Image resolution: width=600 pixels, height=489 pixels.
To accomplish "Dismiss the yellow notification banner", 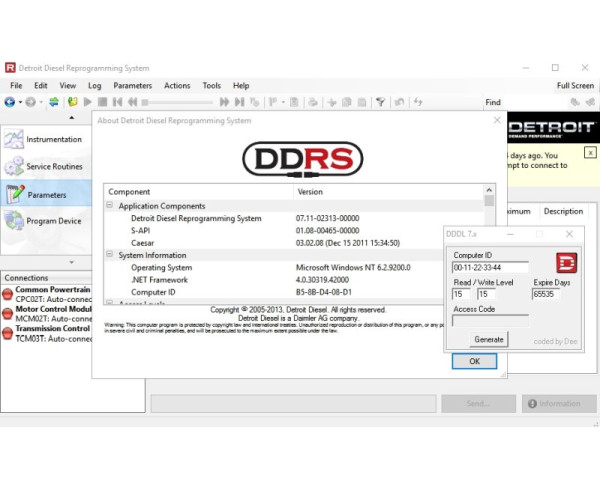I will tap(590, 153).
